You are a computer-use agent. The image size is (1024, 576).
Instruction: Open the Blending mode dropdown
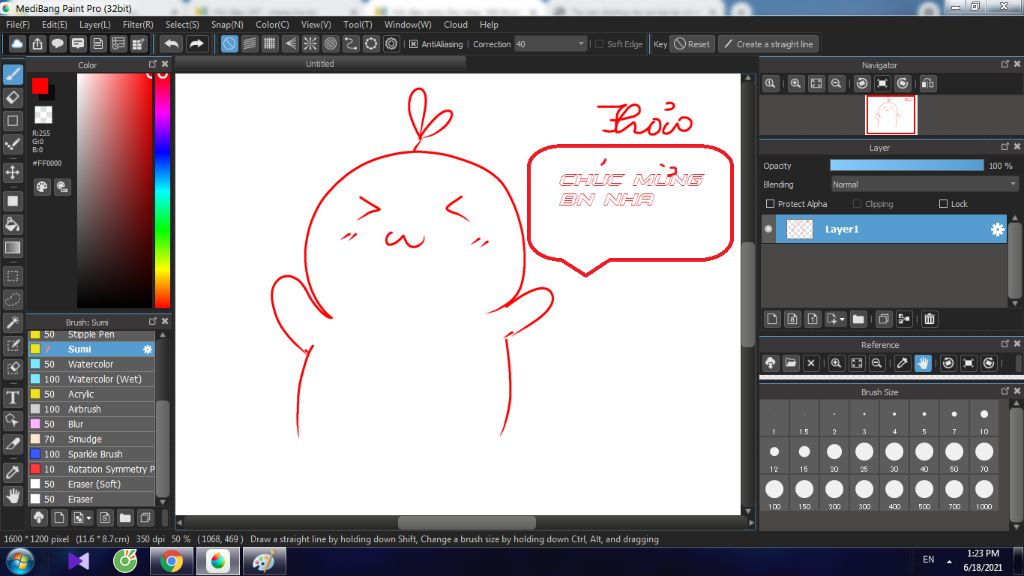(923, 185)
